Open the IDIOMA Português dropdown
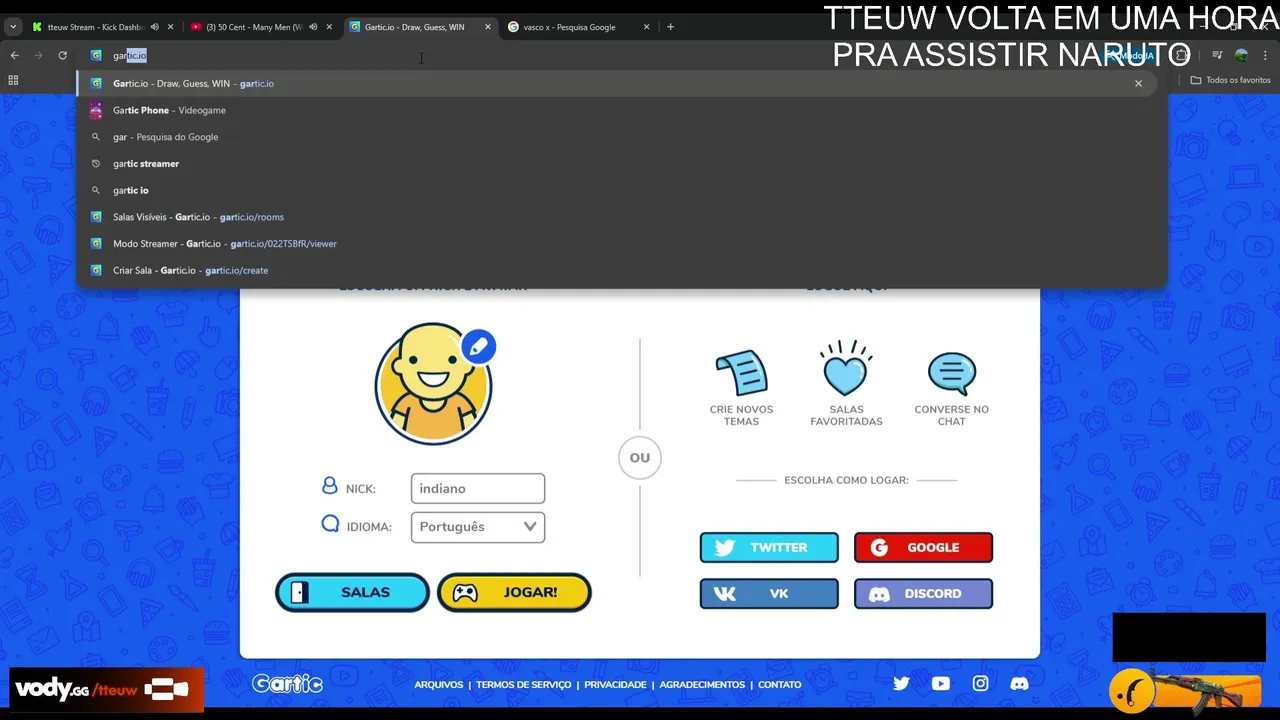 click(478, 527)
